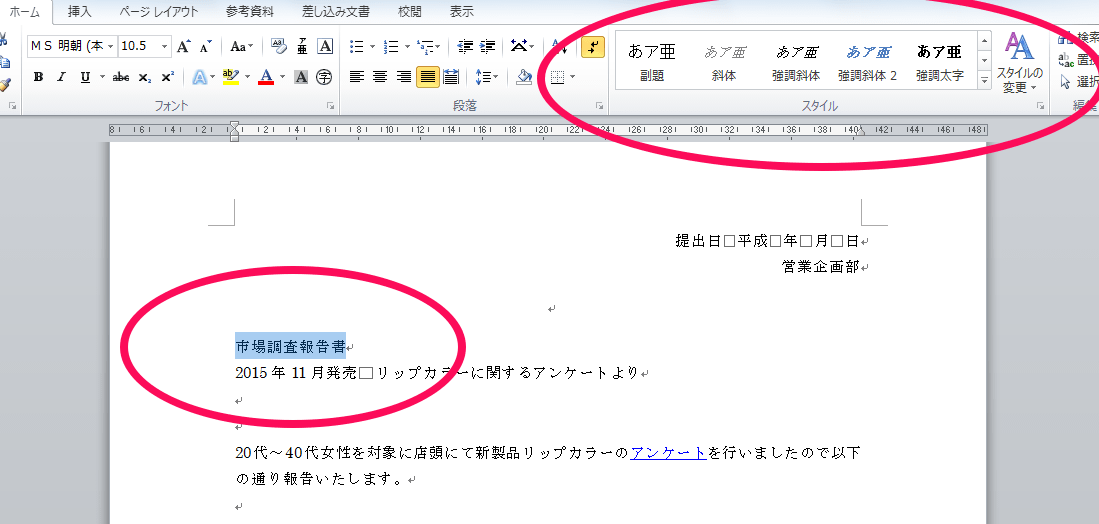Switch to the 差し込み文書 tab

pyautogui.click(x=336, y=11)
